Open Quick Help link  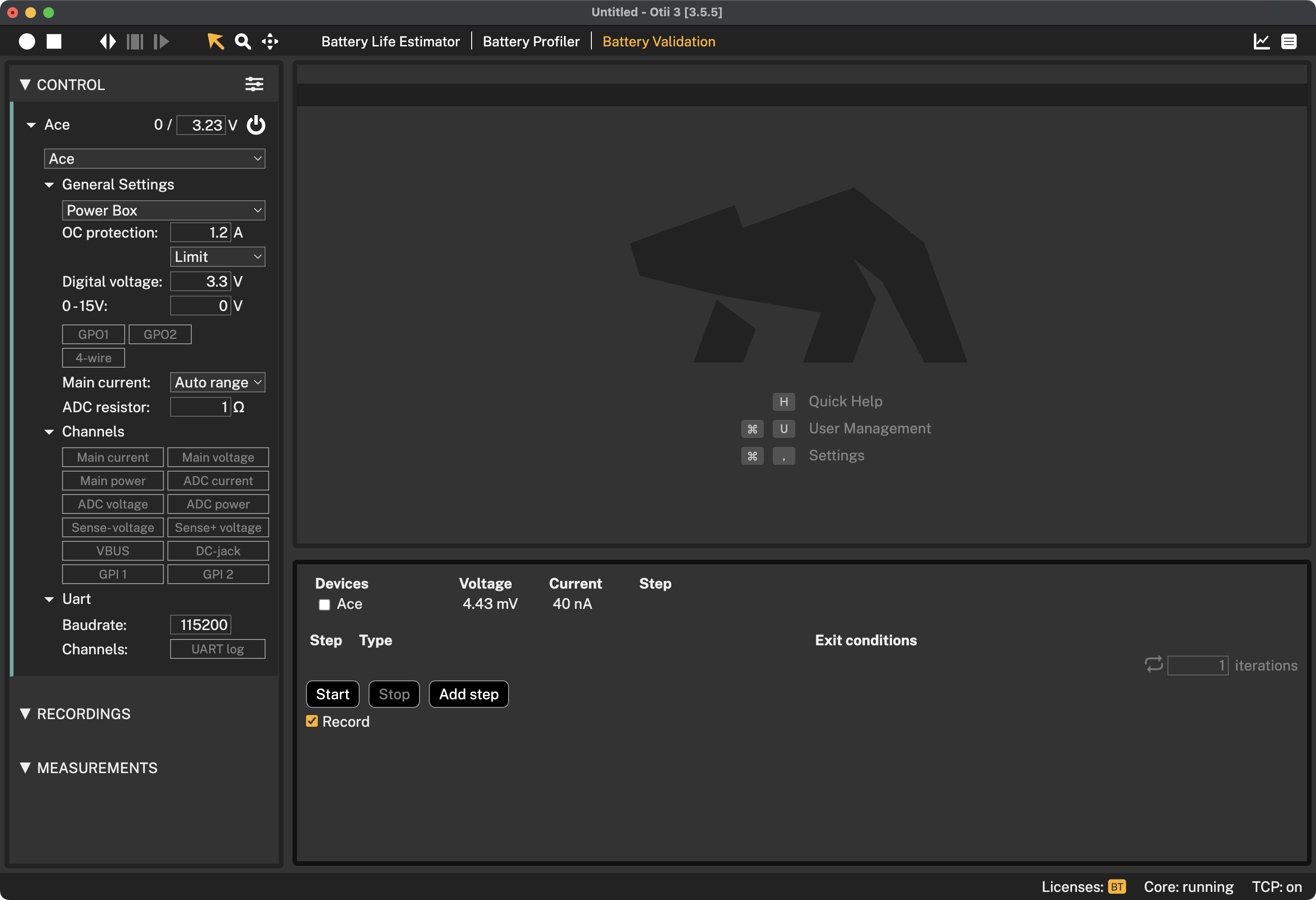pyautogui.click(x=845, y=401)
